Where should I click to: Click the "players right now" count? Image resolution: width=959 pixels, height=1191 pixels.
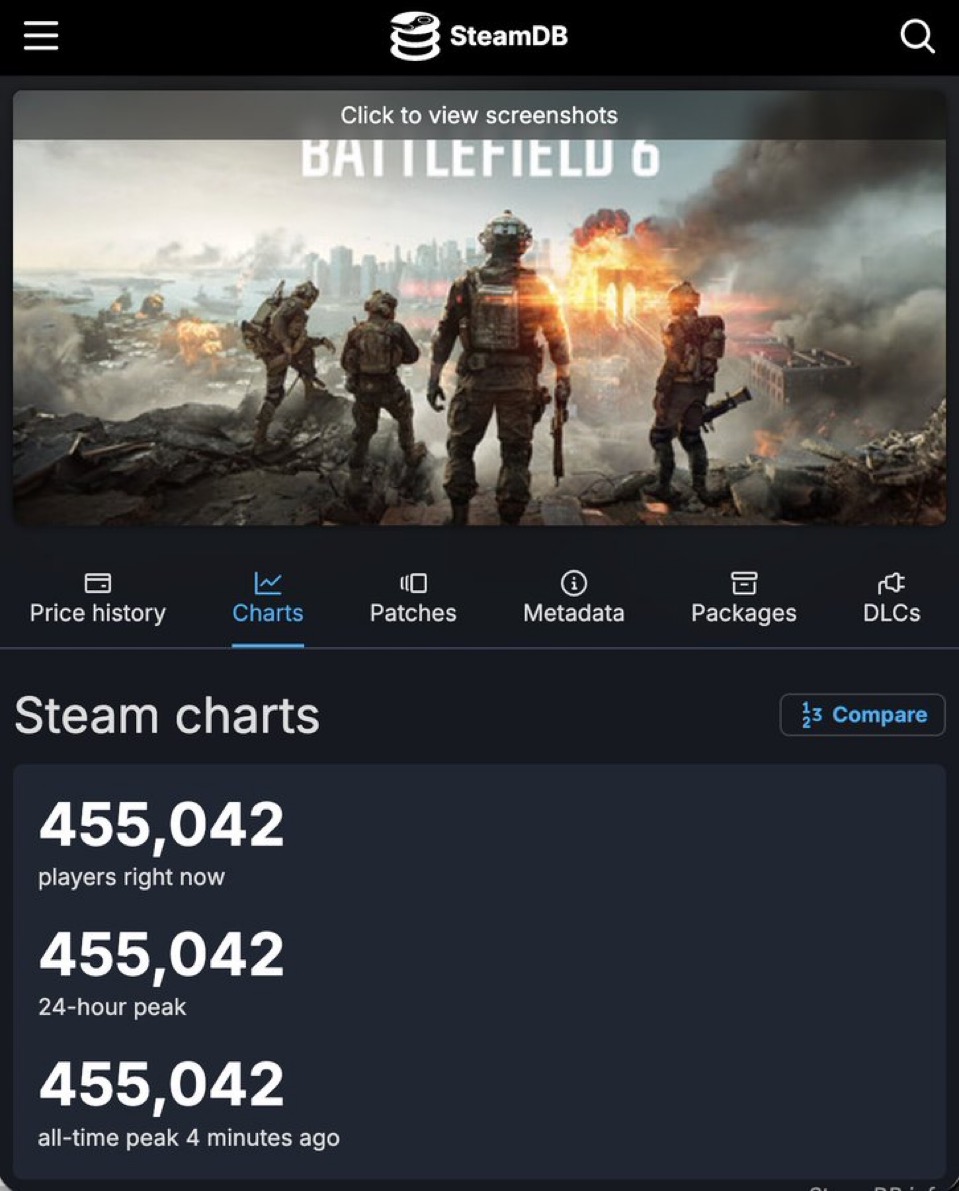coord(161,825)
